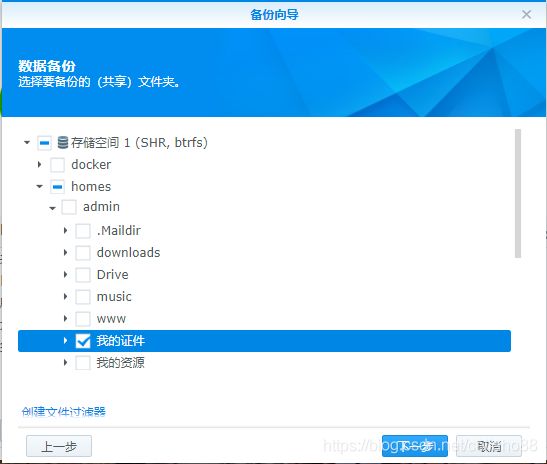Check the admin folder checkbox
This screenshot has height=464, width=547.
[x=69, y=207]
